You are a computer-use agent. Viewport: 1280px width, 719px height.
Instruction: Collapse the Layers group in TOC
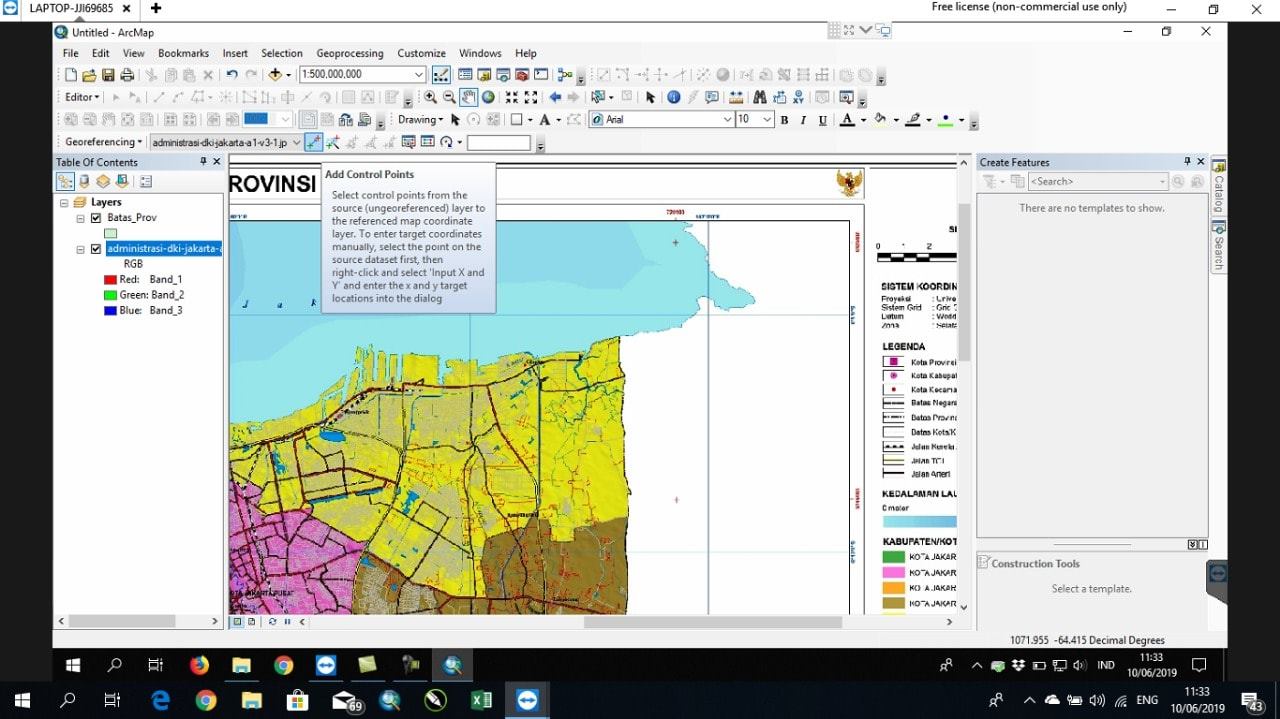coord(65,202)
